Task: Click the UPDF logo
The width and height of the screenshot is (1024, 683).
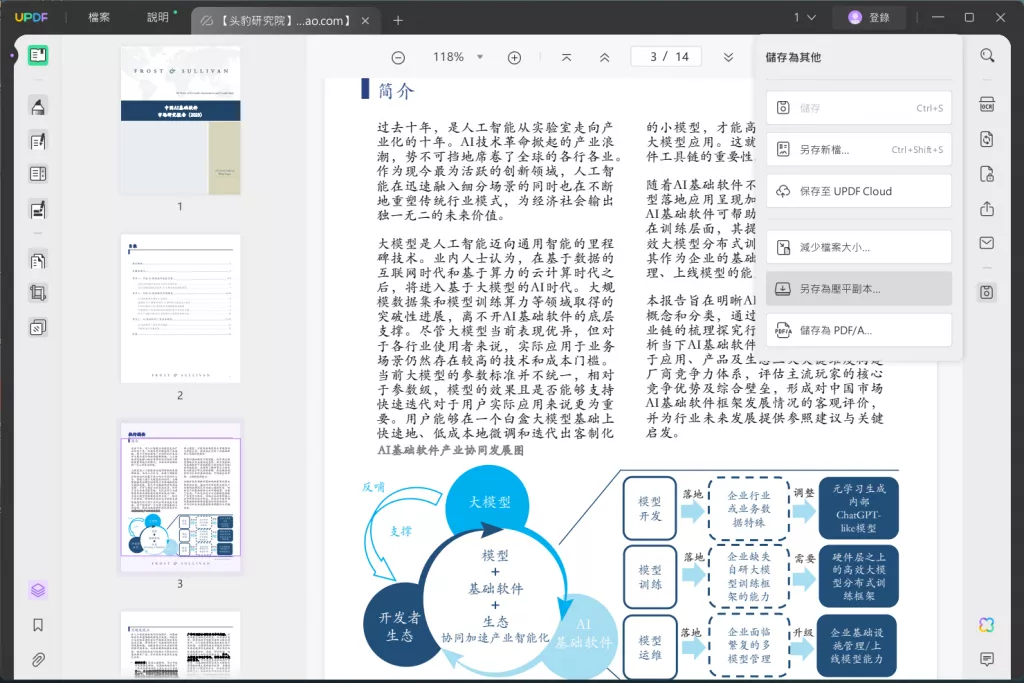Action: [x=31, y=18]
